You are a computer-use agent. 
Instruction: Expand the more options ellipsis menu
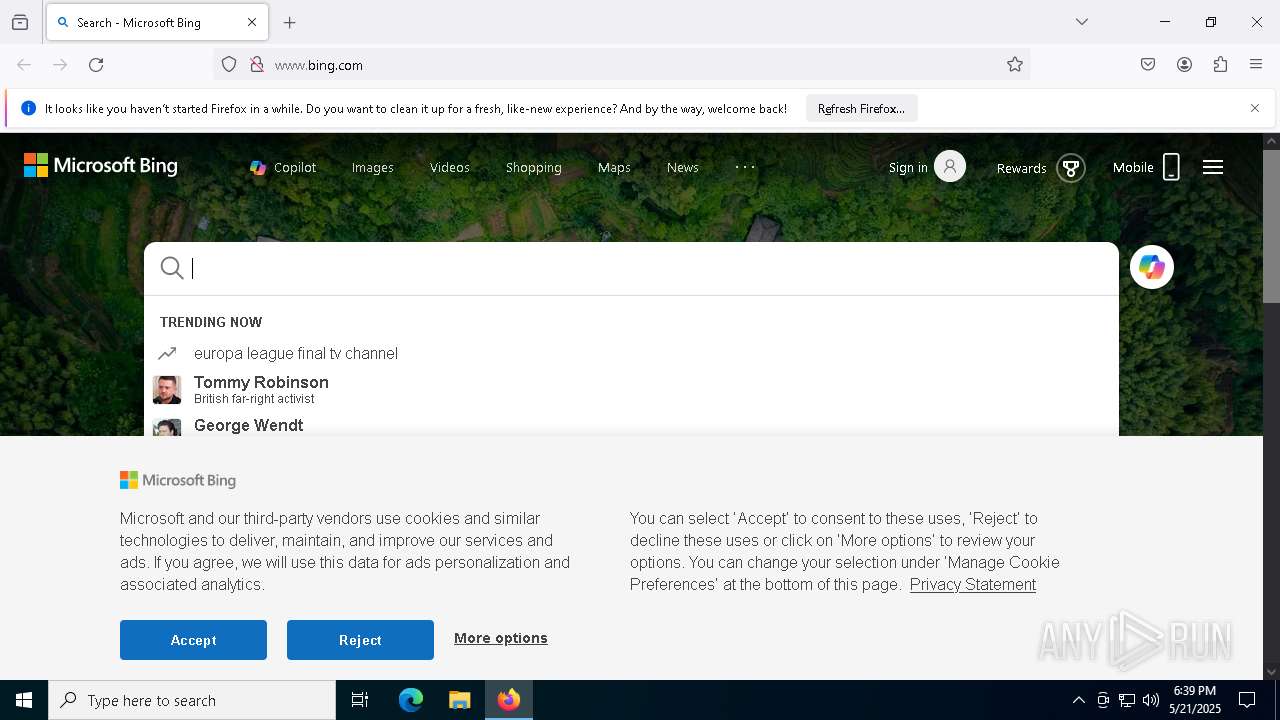(745, 167)
